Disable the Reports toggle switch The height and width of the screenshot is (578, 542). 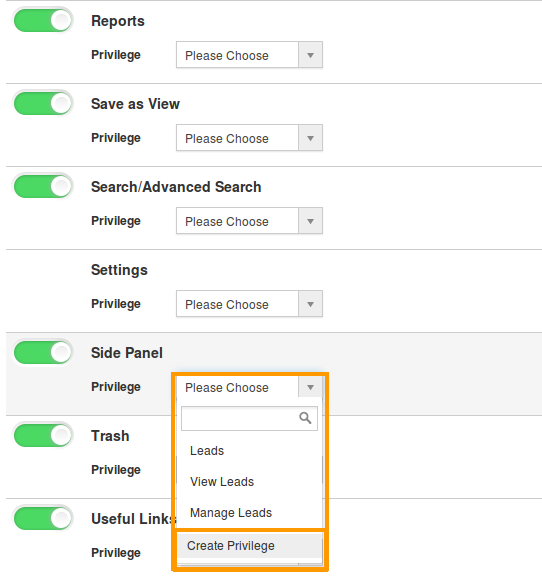(43, 20)
